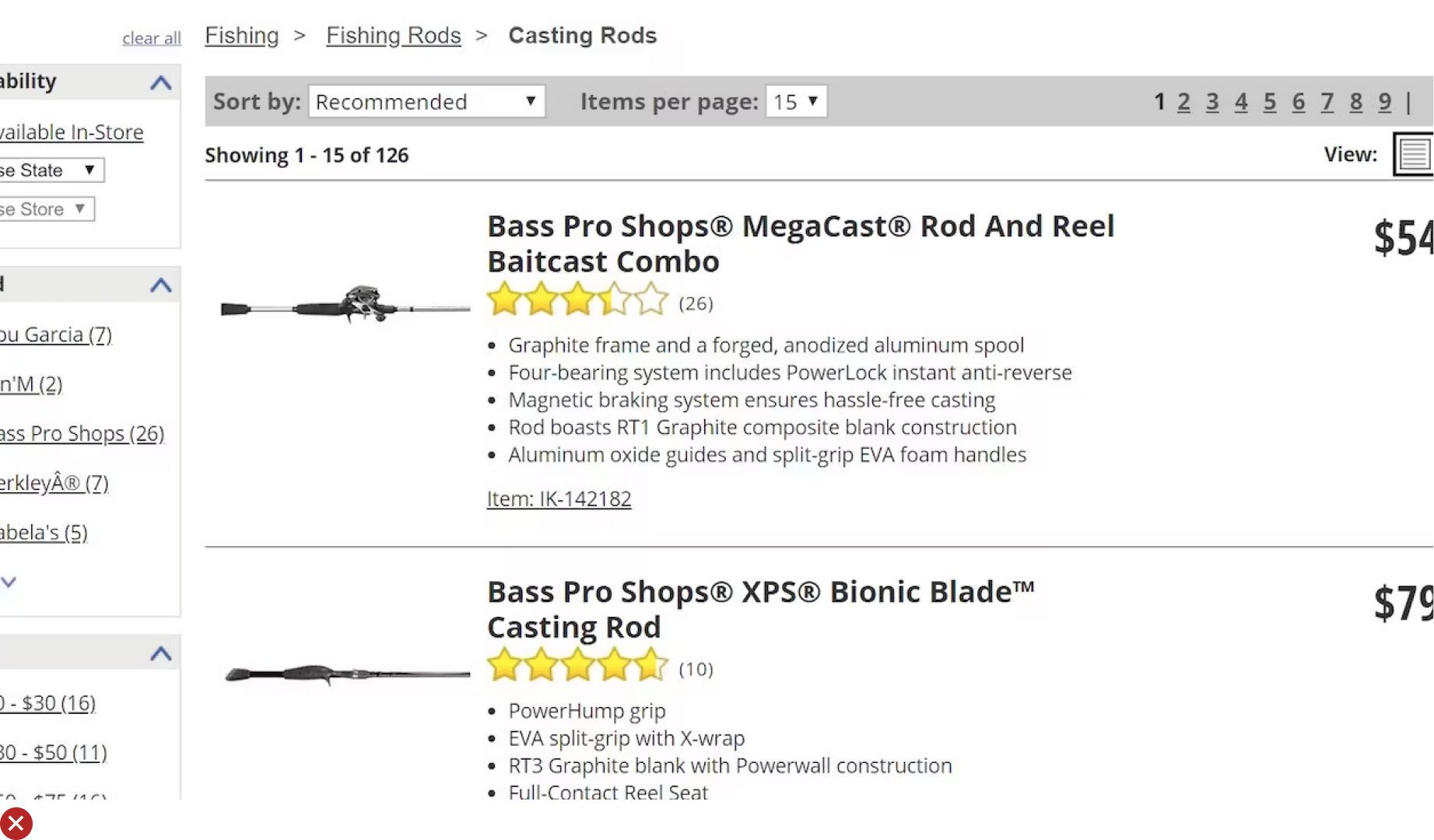Click the MegaCast combo product image
The width and height of the screenshot is (1434, 840).
[345, 304]
